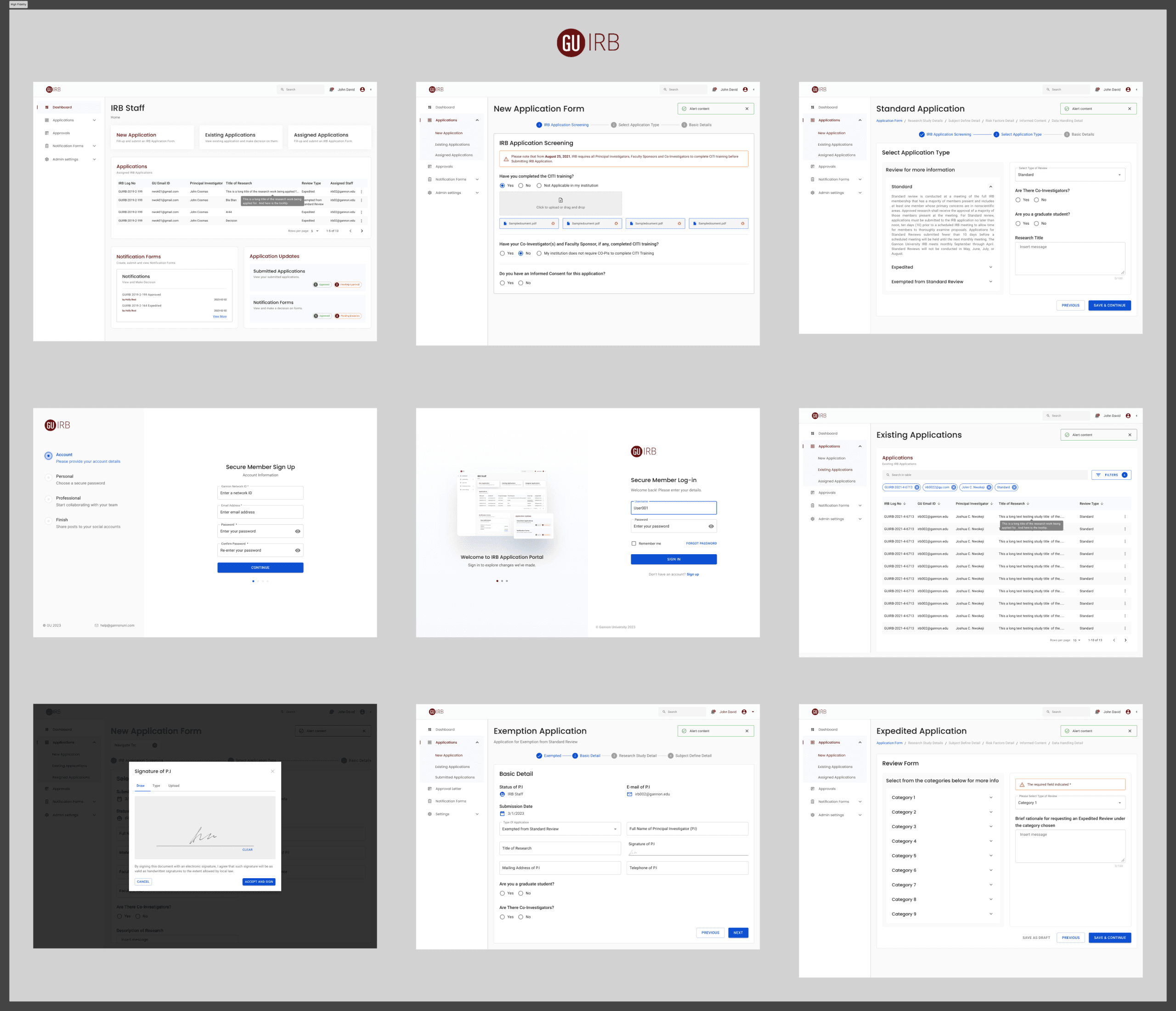Remove the 'John C. Nwokeji' filter chip
Image resolution: width=1176 pixels, height=1011 pixels.
pyautogui.click(x=989, y=487)
